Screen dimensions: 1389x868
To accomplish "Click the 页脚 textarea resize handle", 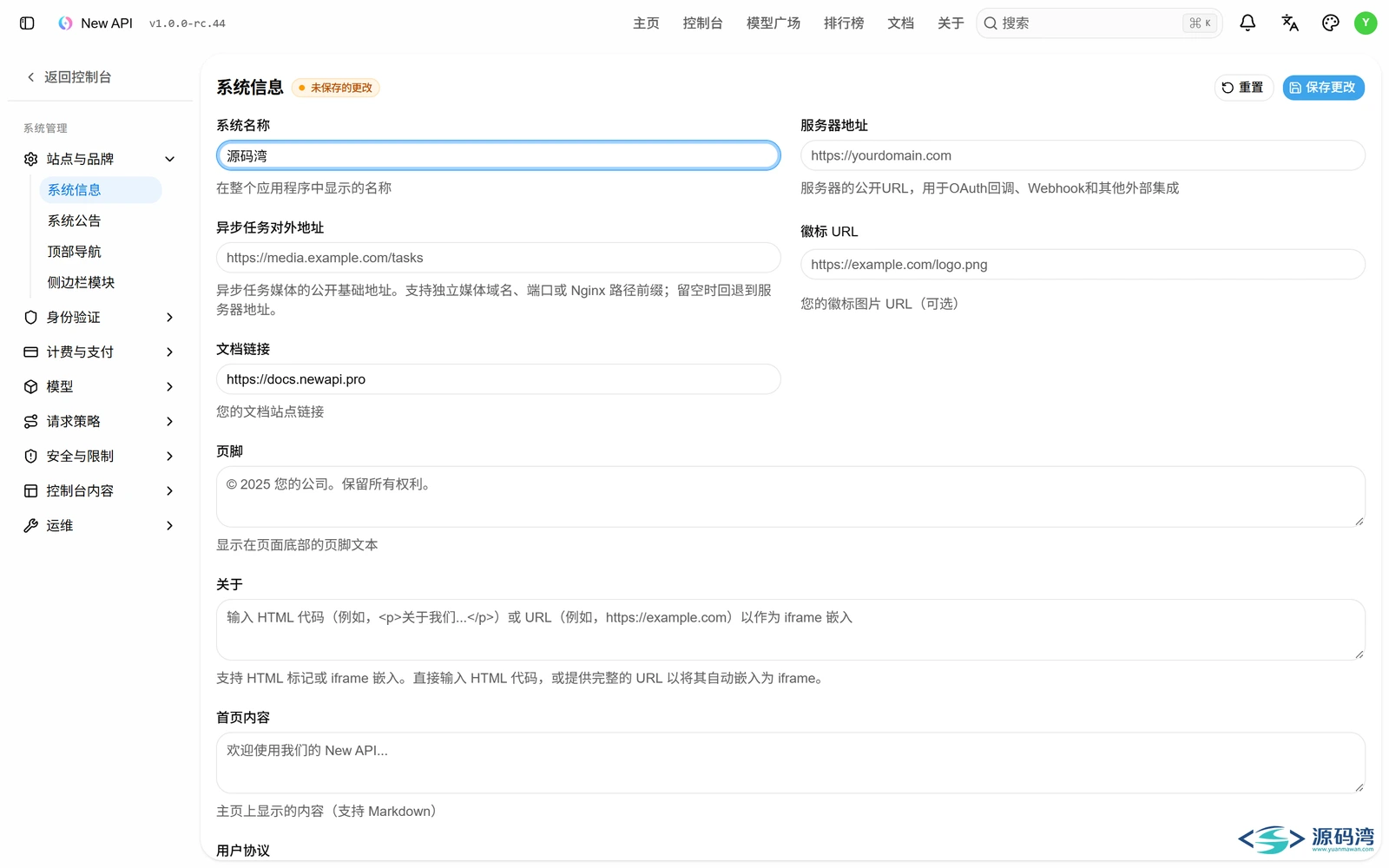I will point(1359,521).
